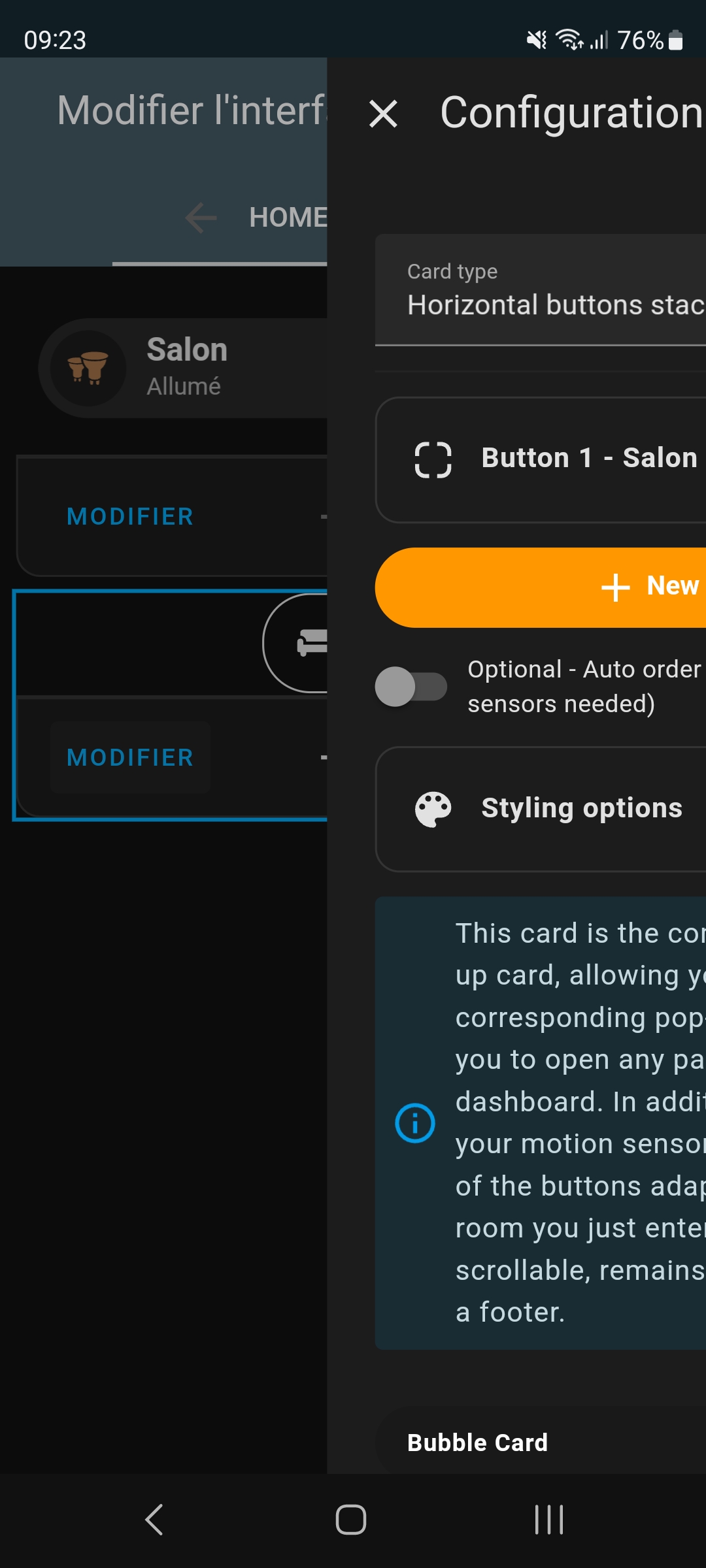The width and height of the screenshot is (706, 1568).
Task: Expand the Button 1 - Salon section
Action: tap(541, 460)
